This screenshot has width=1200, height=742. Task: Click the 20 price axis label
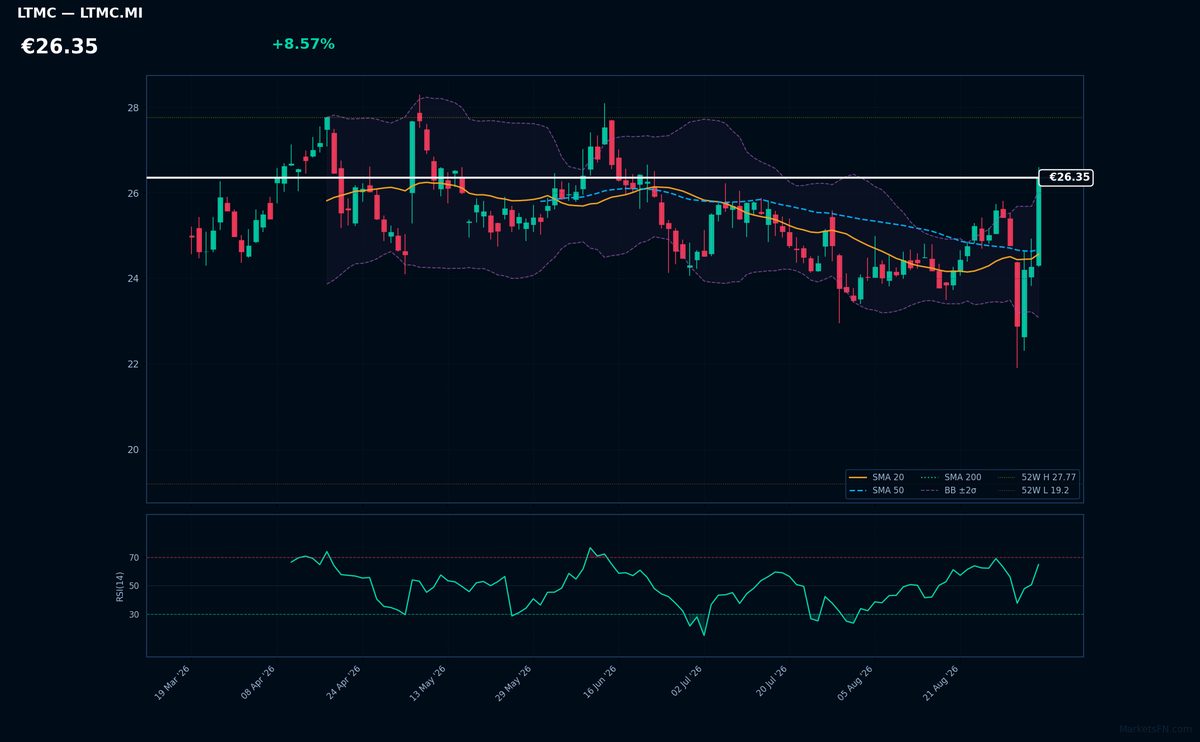pyautogui.click(x=133, y=450)
